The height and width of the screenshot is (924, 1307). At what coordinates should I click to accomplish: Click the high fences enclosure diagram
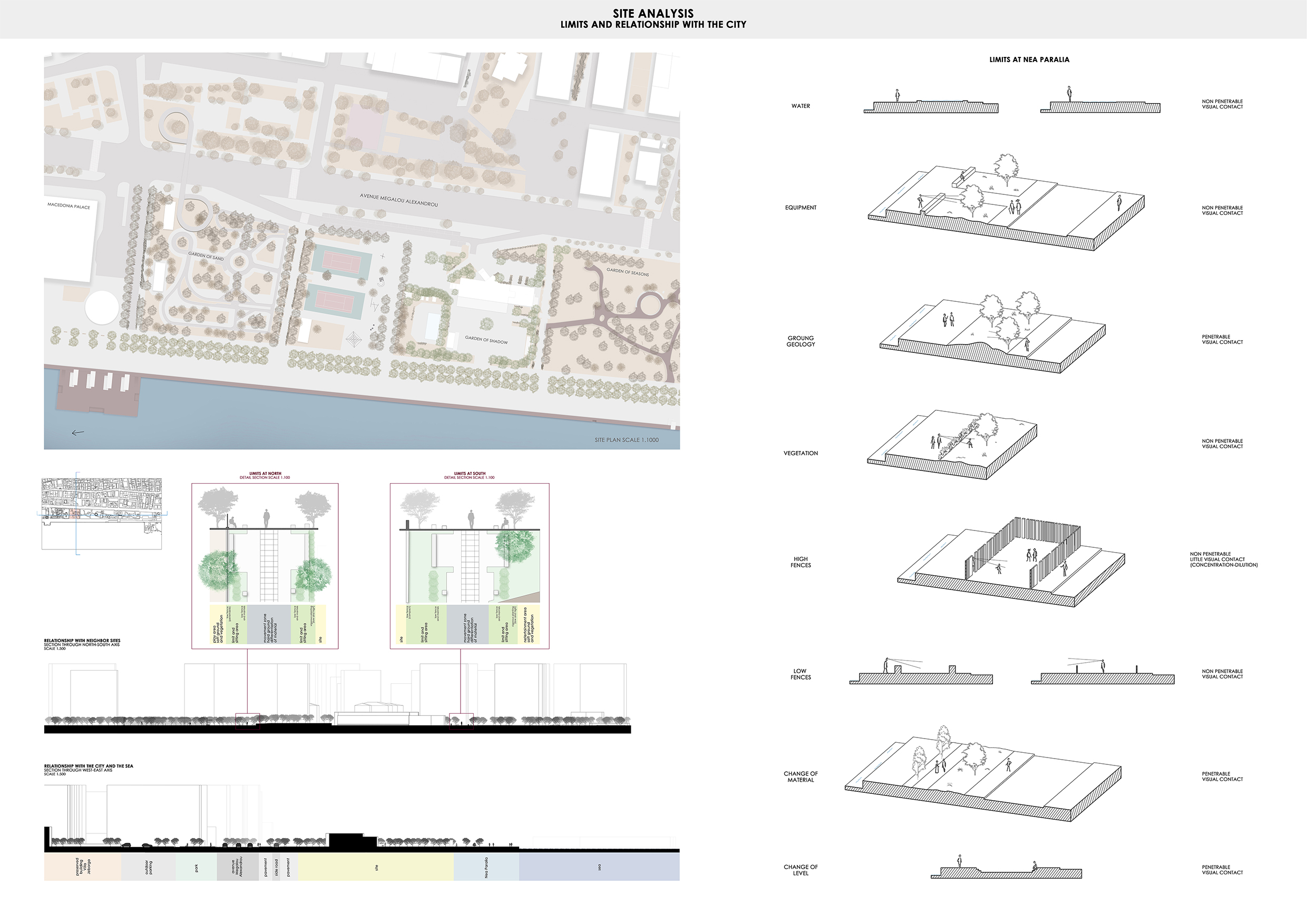[x=1011, y=562]
